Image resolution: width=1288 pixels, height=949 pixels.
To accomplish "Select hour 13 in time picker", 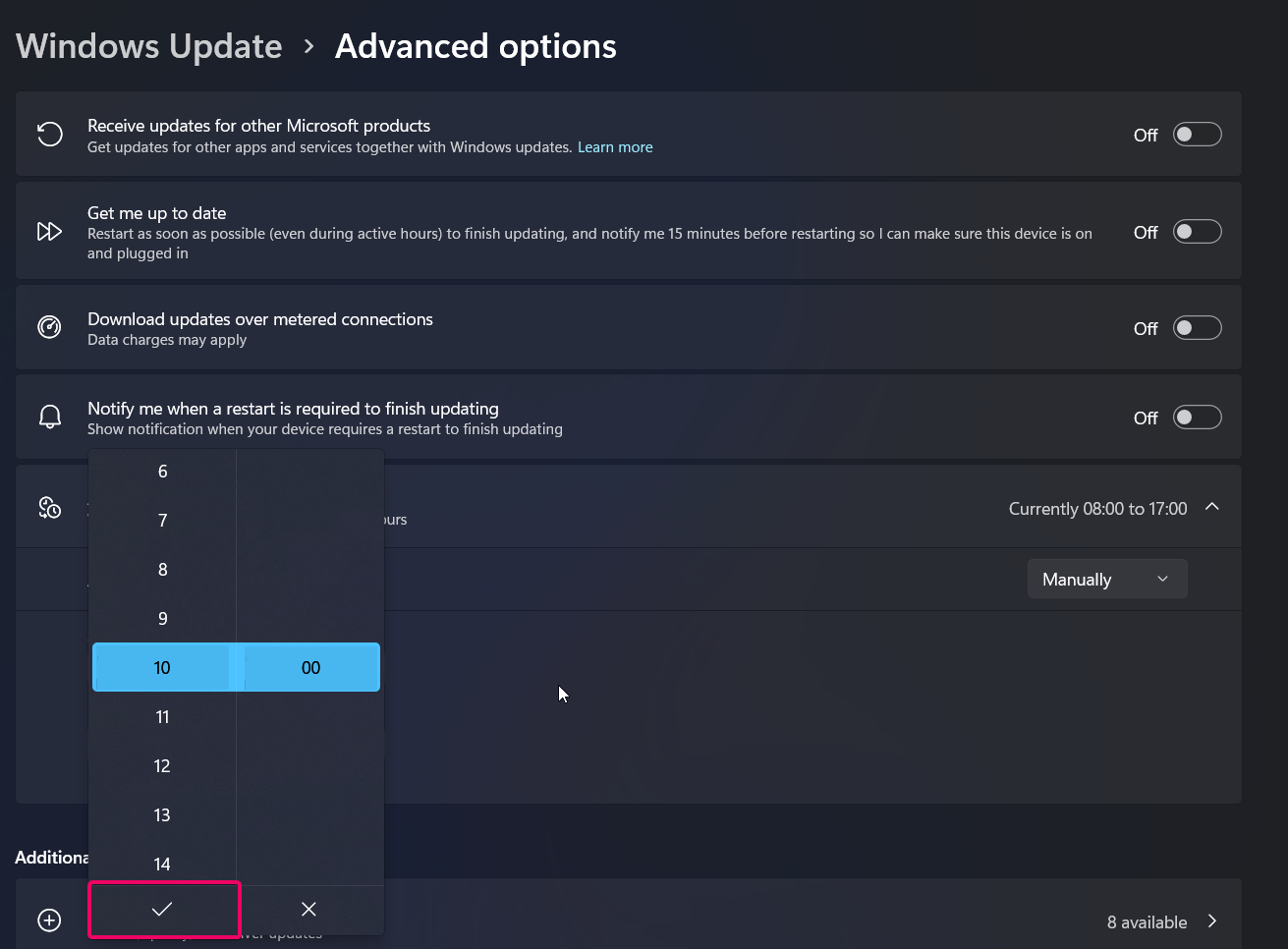I will 162,815.
